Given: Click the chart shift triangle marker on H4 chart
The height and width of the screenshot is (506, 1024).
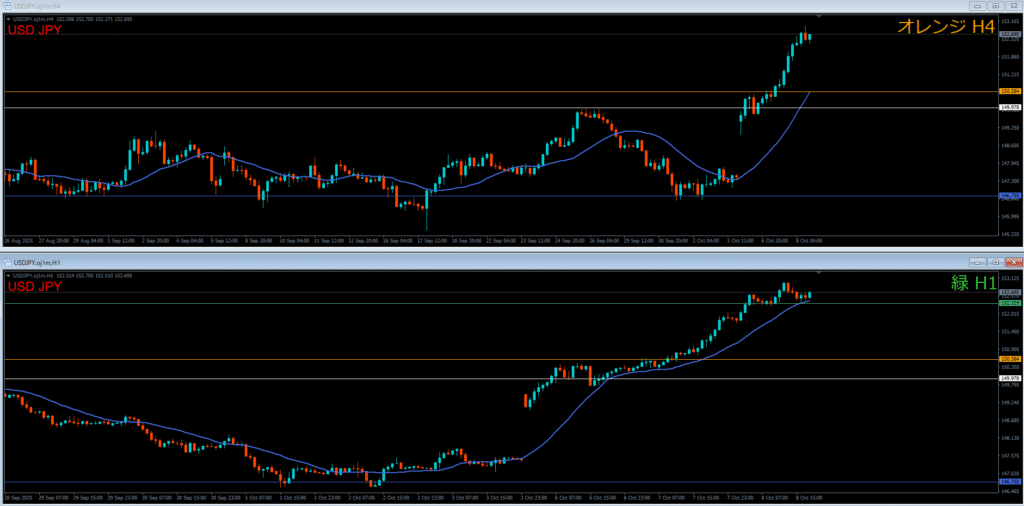Looking at the screenshot, I should point(818,17).
